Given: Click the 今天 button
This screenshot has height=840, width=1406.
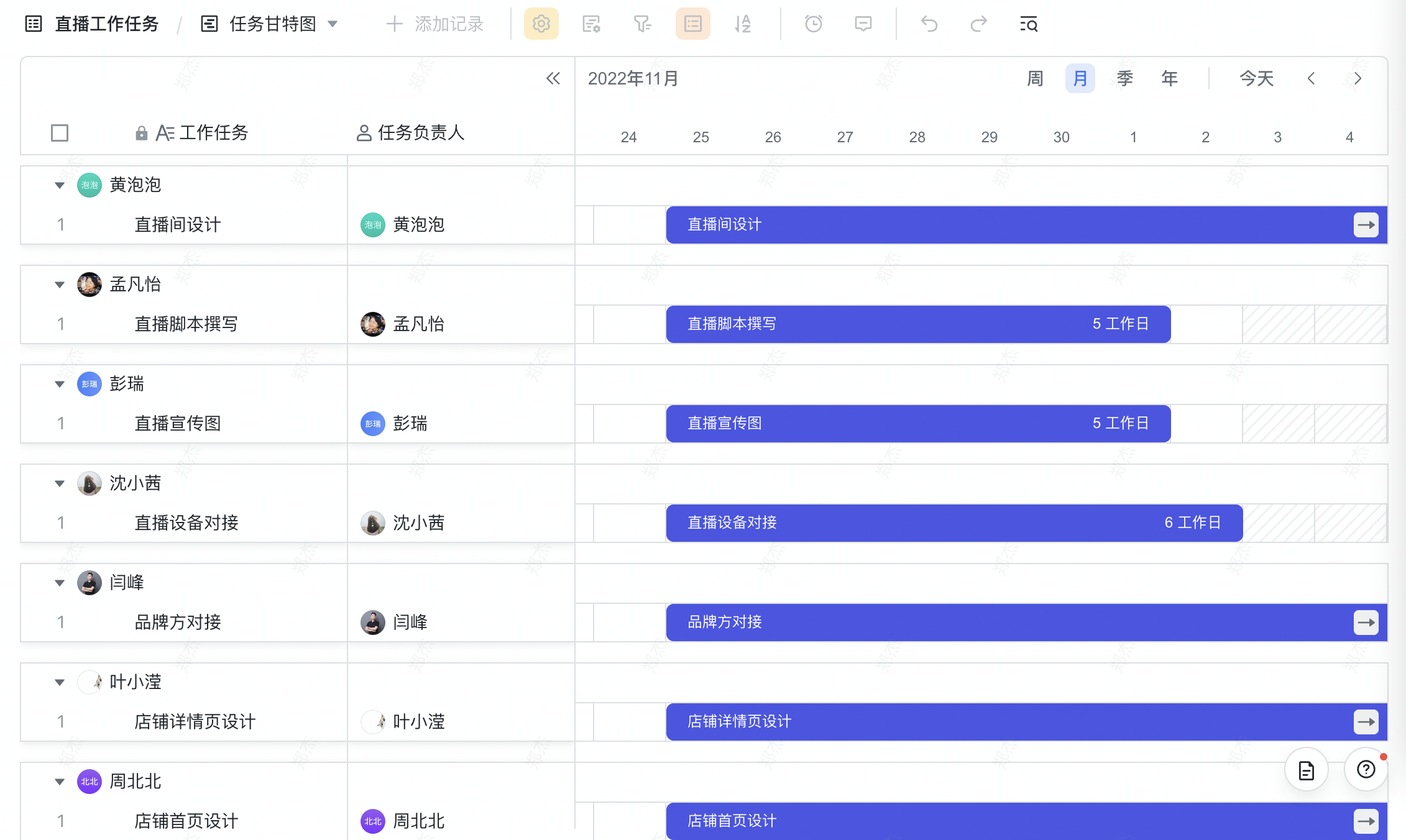Looking at the screenshot, I should point(1256,79).
